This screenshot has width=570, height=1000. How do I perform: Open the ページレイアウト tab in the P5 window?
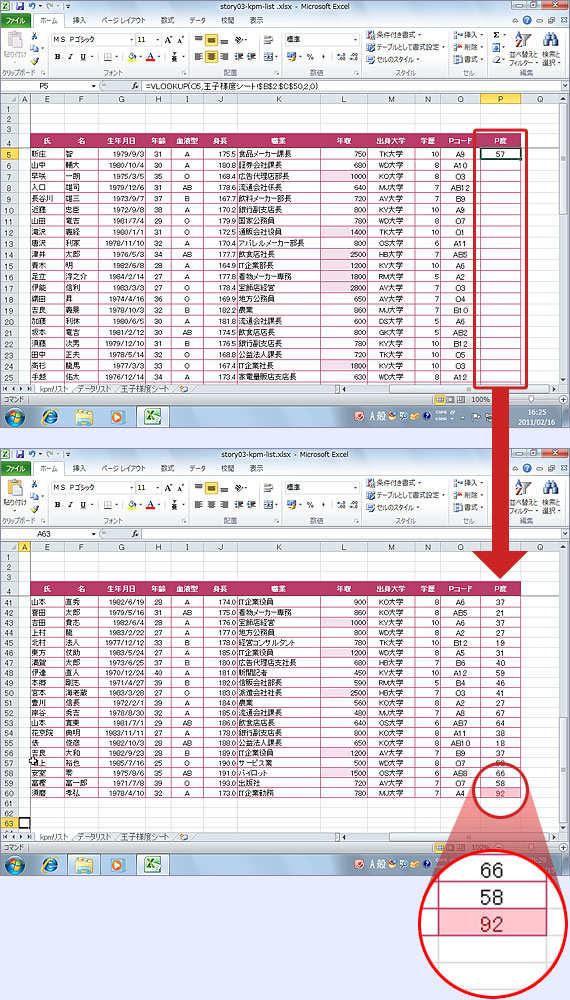(123, 20)
